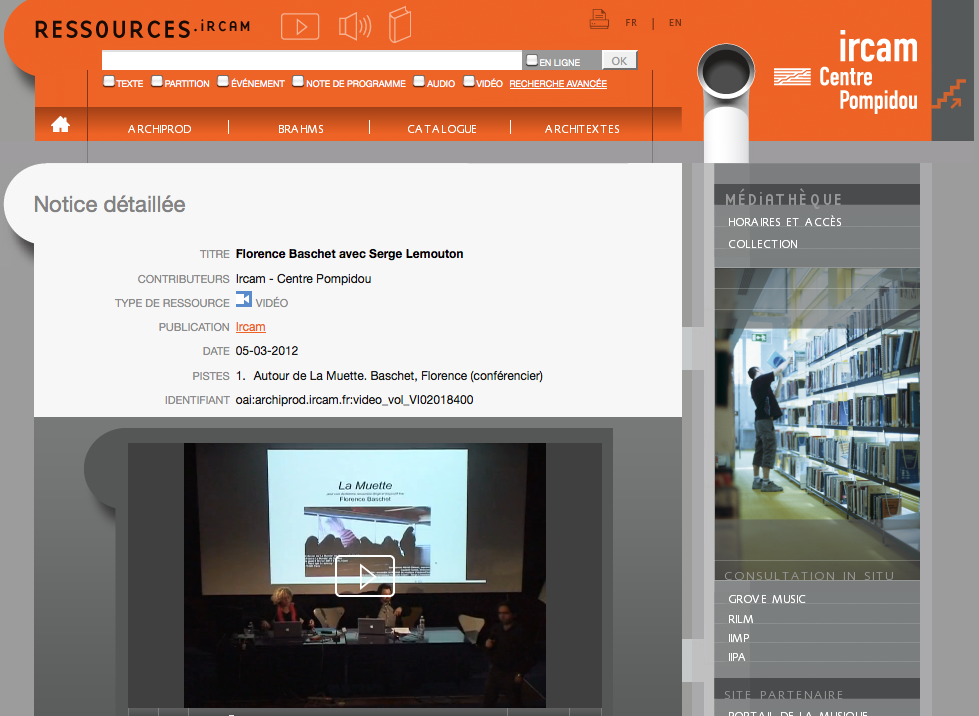Click the SITE PARTENAIRE heading
This screenshot has width=979, height=716.
coord(784,695)
